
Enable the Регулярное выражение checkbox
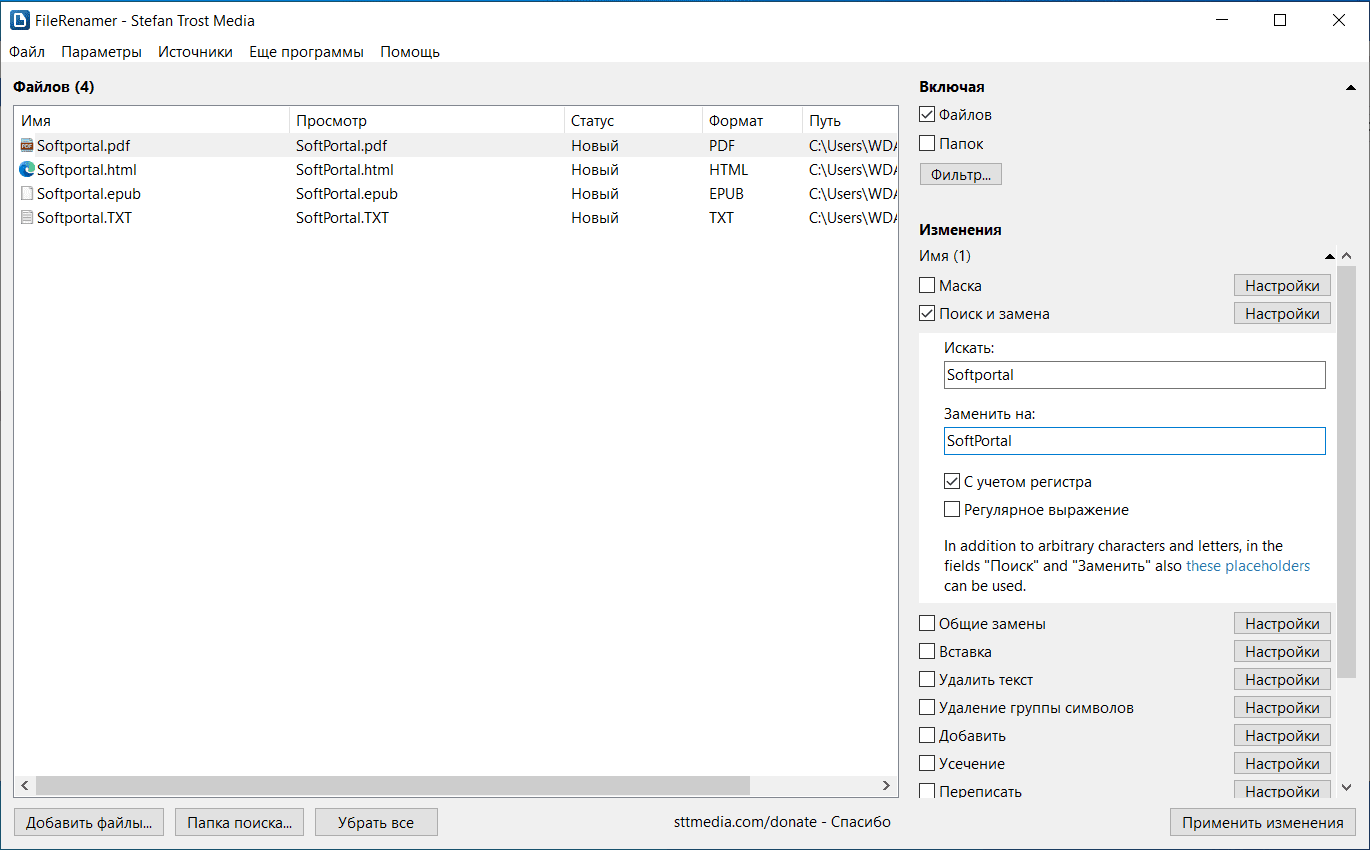[x=952, y=510]
